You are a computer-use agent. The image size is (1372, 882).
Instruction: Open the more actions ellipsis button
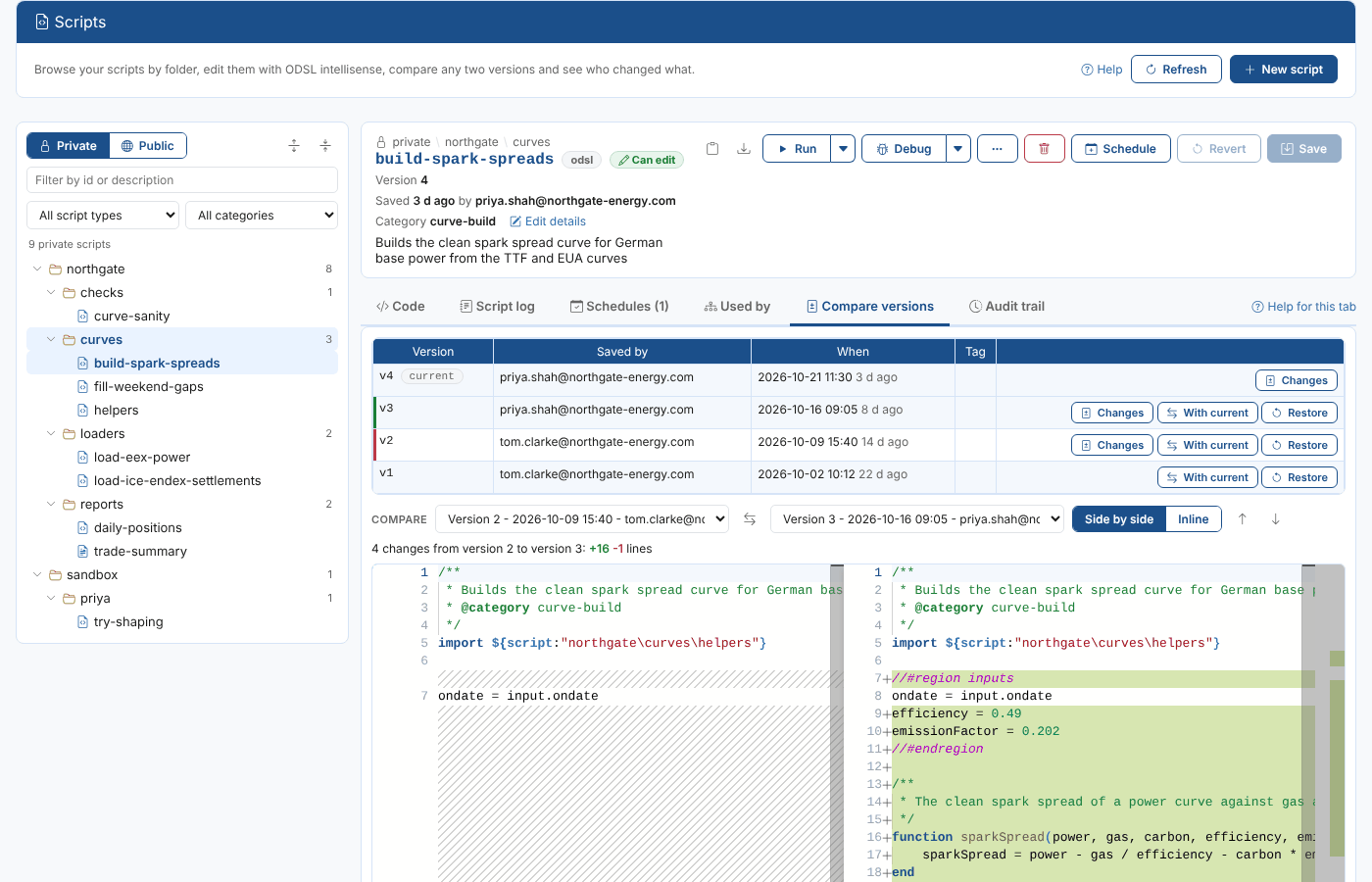997,149
